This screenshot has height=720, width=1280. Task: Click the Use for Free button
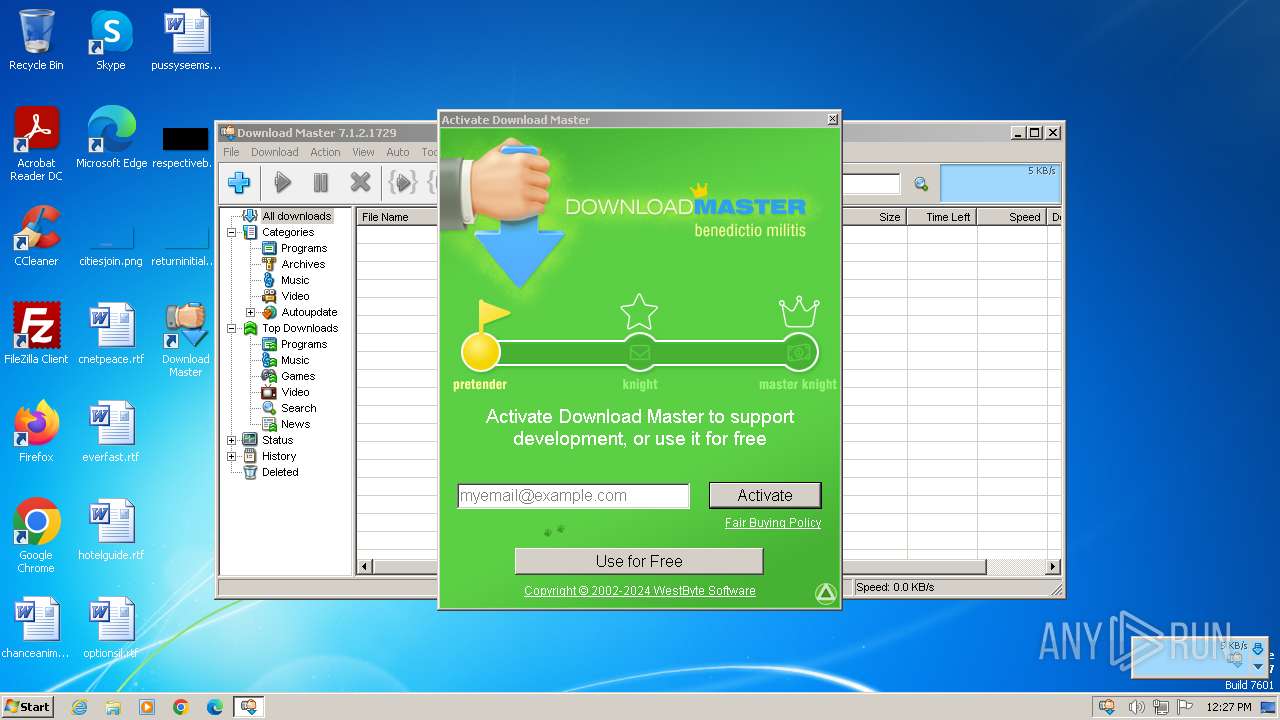[x=639, y=561]
